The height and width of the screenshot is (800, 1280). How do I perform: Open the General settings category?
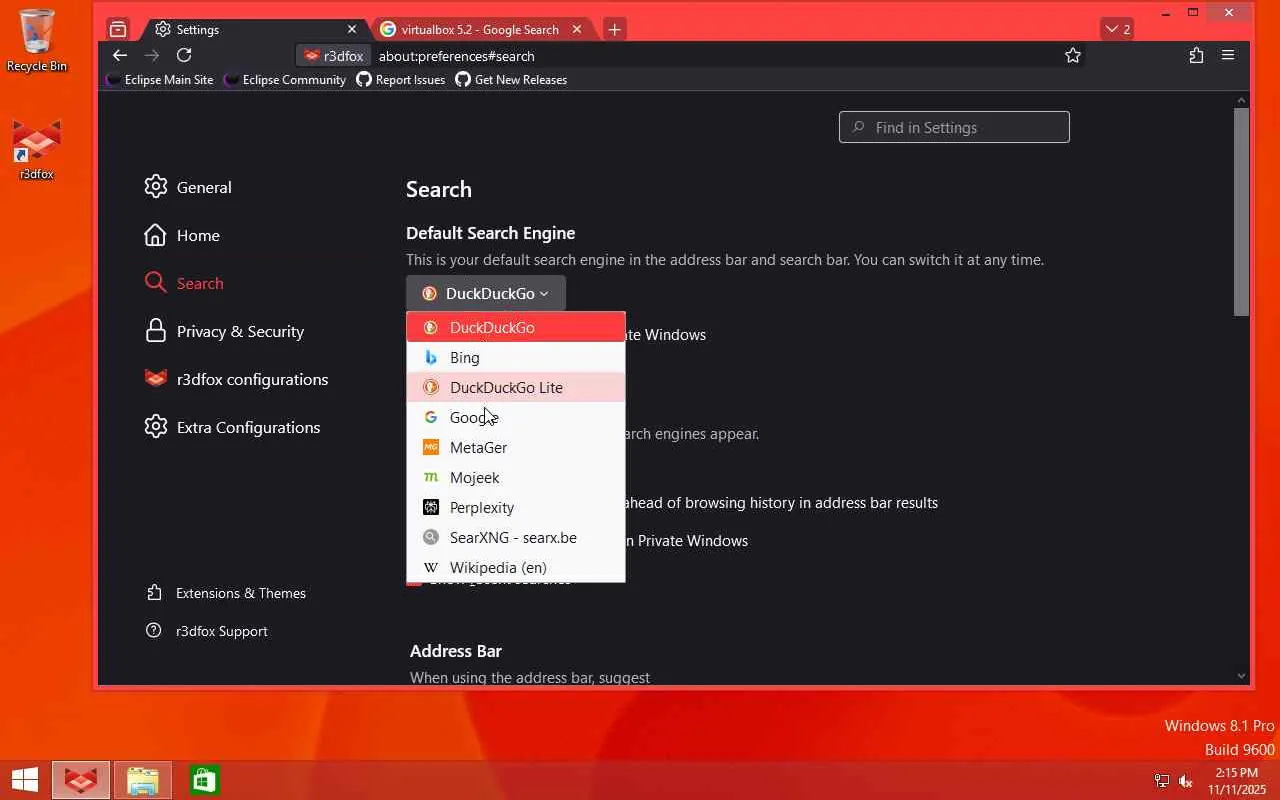pyautogui.click(x=188, y=187)
